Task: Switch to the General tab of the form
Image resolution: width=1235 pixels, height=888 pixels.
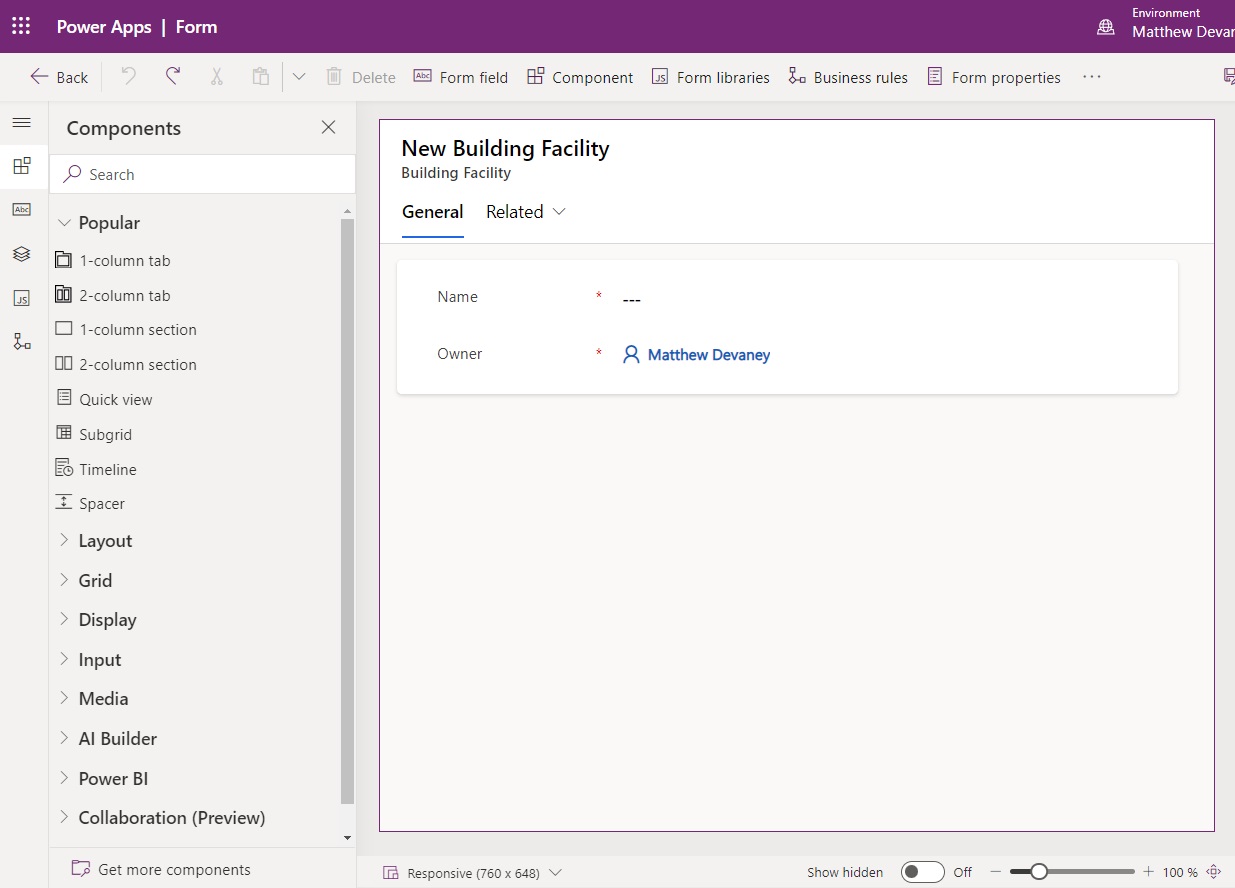Action: (x=432, y=211)
